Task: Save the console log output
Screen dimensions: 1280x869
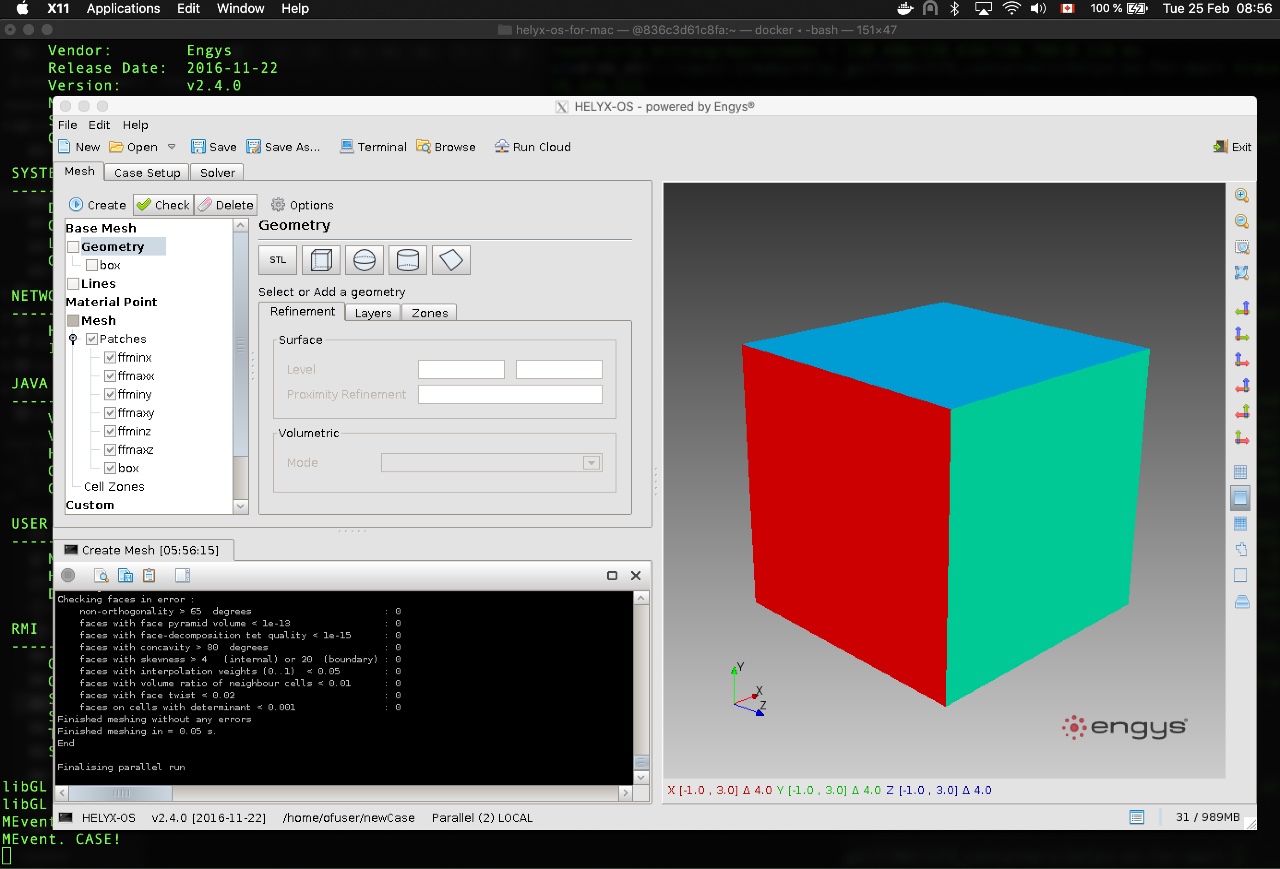Action: (125, 575)
